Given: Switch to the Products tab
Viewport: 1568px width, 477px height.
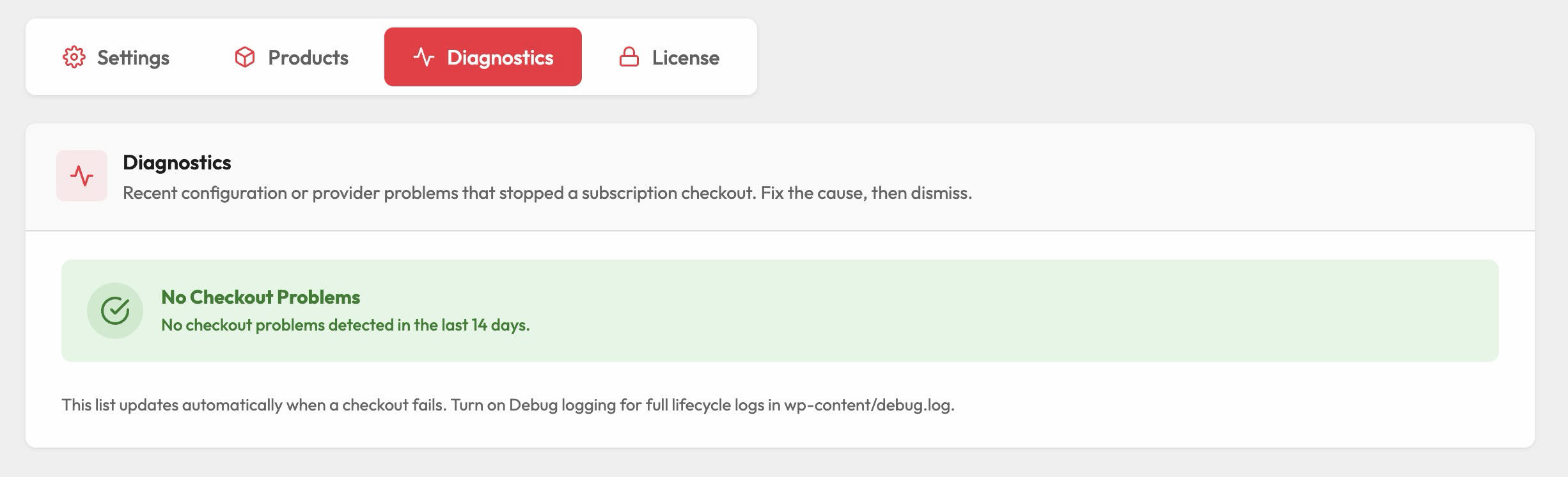Looking at the screenshot, I should pyautogui.click(x=292, y=57).
